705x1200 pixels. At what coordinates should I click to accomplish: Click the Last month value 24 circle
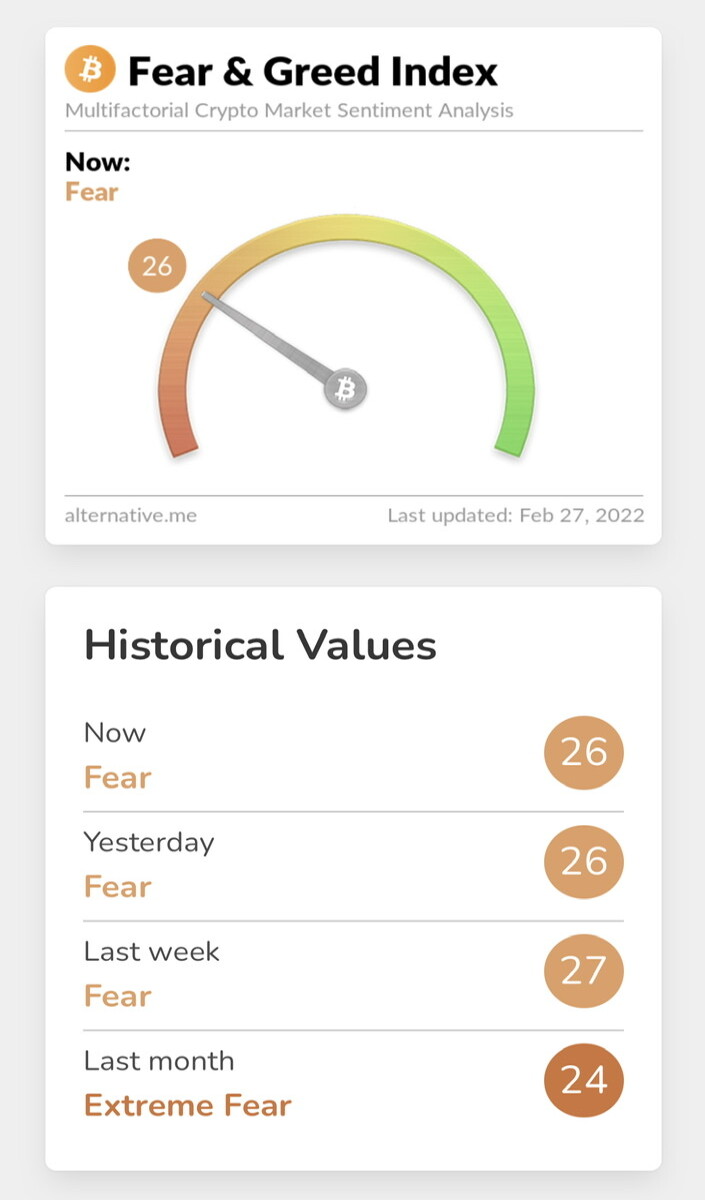[x=584, y=1079]
